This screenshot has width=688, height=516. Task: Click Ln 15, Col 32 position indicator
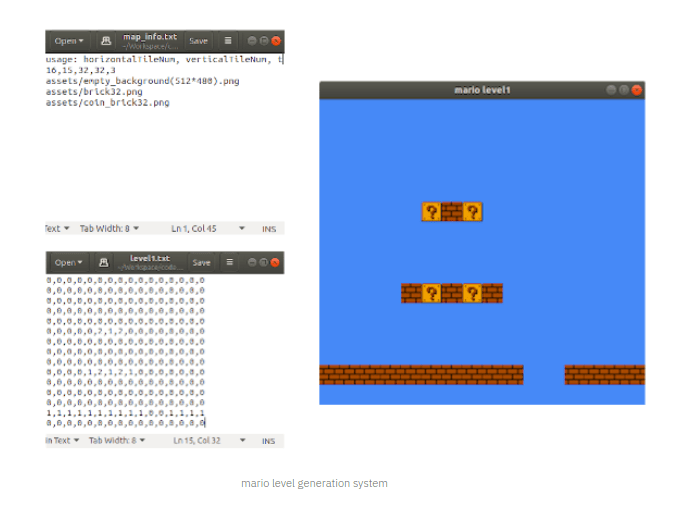pyautogui.click(x=196, y=441)
